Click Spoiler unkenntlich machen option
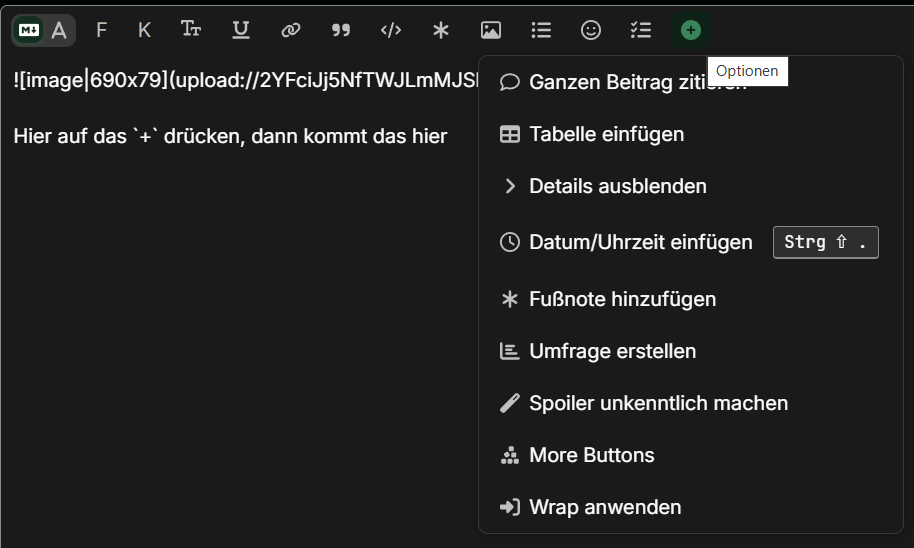This screenshot has width=914, height=548. tap(658, 403)
